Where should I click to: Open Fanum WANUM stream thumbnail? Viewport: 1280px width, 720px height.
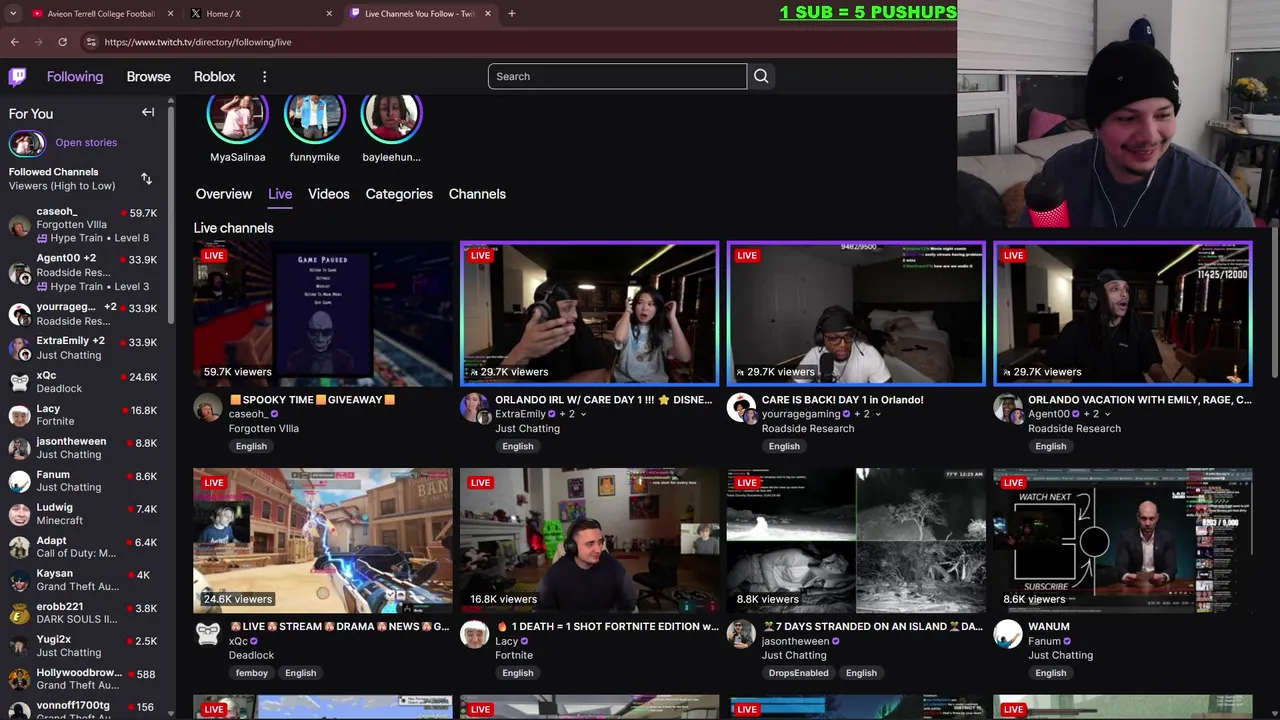pos(1123,540)
